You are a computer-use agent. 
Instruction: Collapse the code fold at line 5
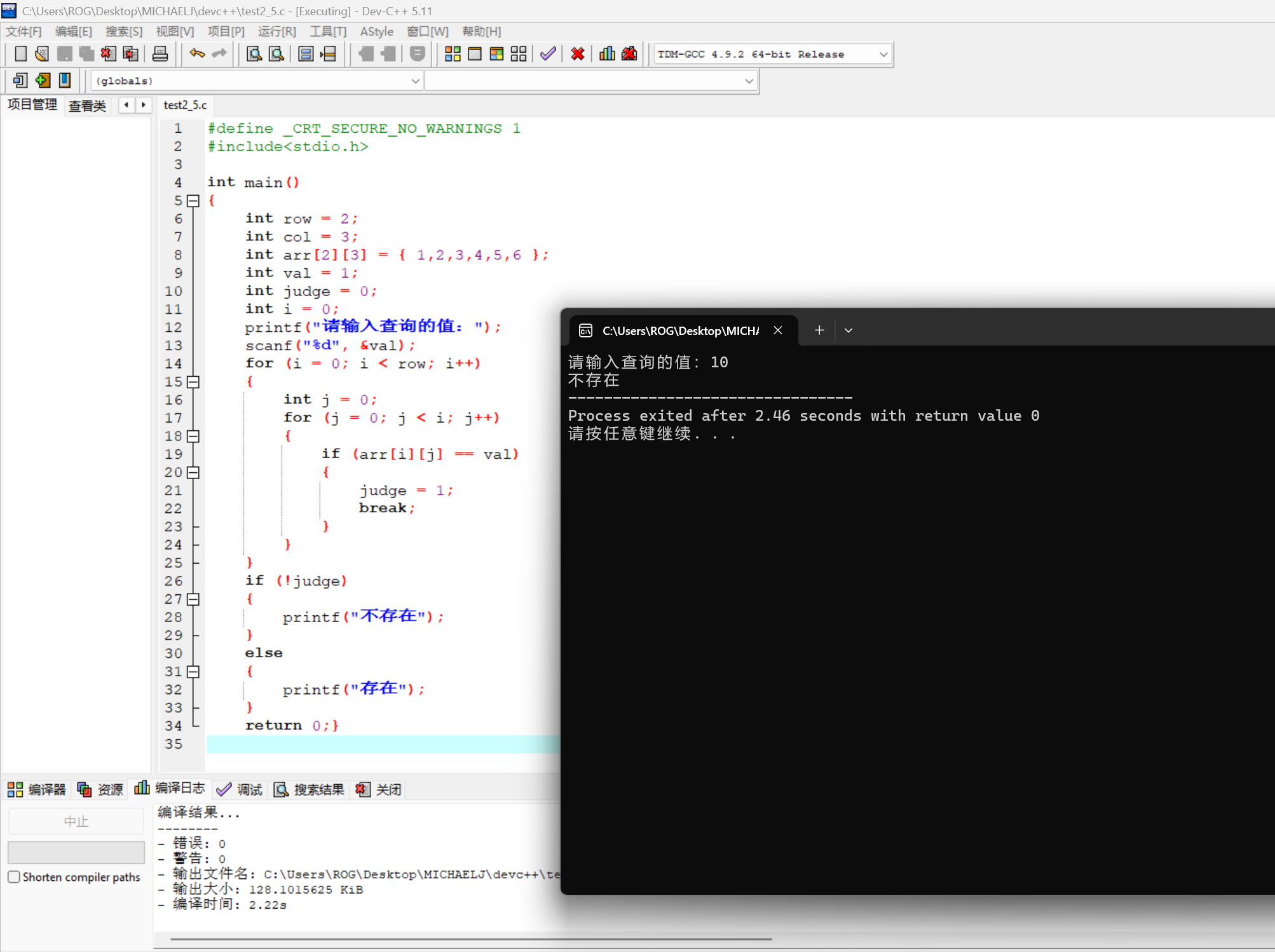[x=193, y=201]
